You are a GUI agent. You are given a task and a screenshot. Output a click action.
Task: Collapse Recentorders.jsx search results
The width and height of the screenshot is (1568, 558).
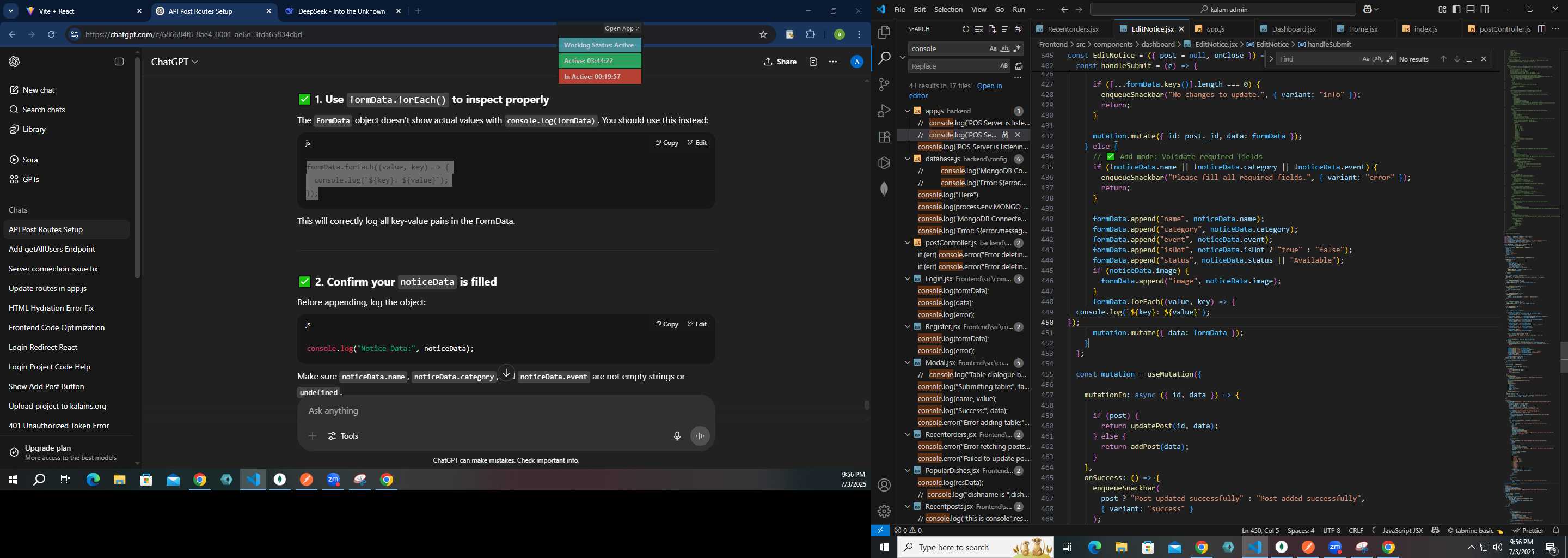coord(907,434)
